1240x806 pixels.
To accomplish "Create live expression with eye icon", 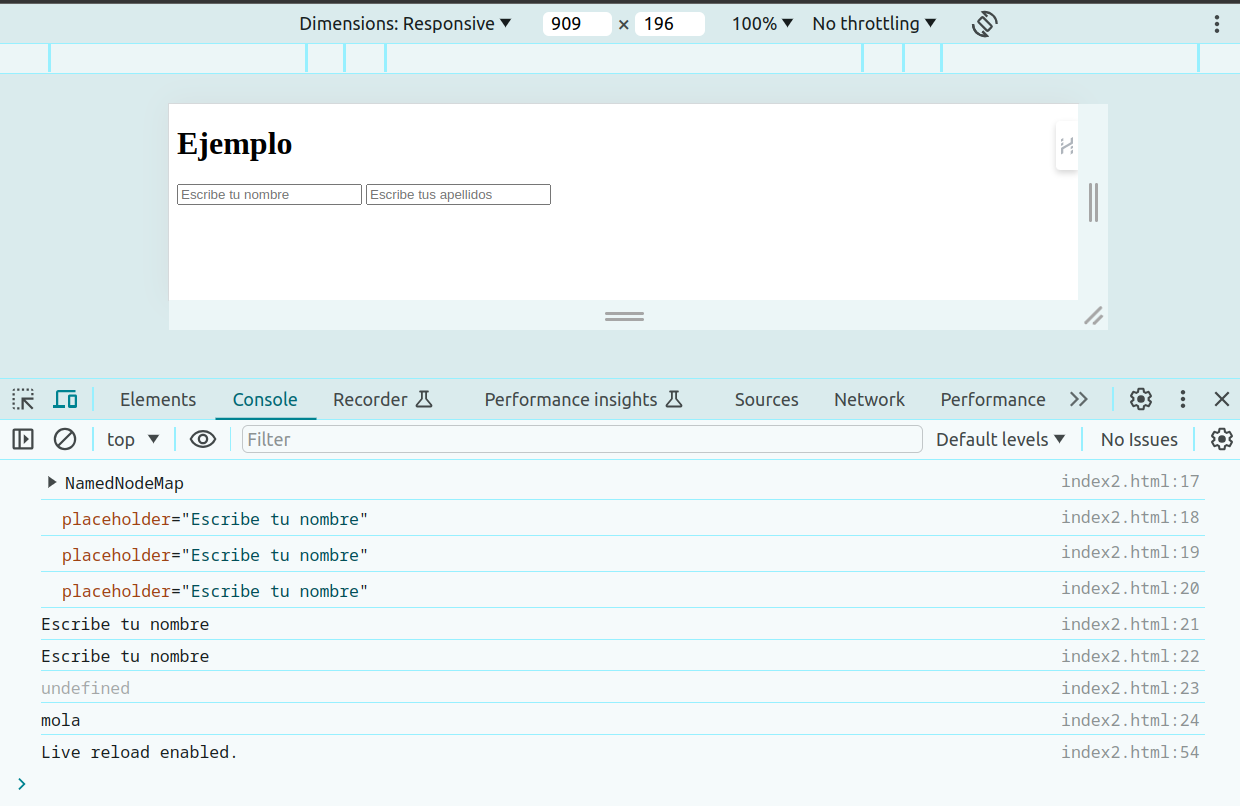I will point(203,439).
